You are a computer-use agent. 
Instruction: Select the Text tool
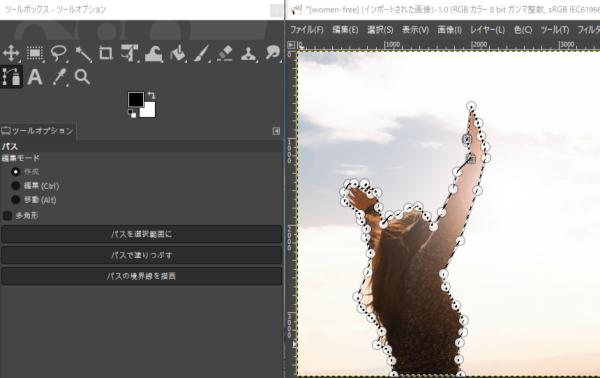click(35, 77)
